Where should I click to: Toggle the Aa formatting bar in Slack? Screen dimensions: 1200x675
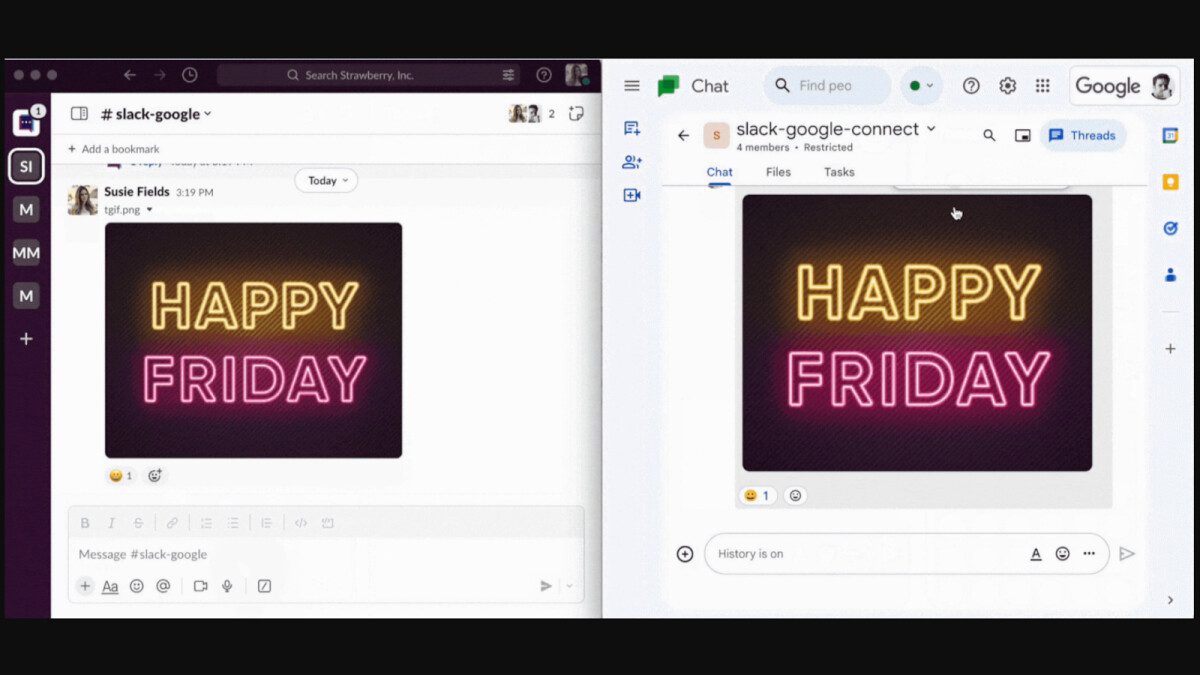pos(110,586)
